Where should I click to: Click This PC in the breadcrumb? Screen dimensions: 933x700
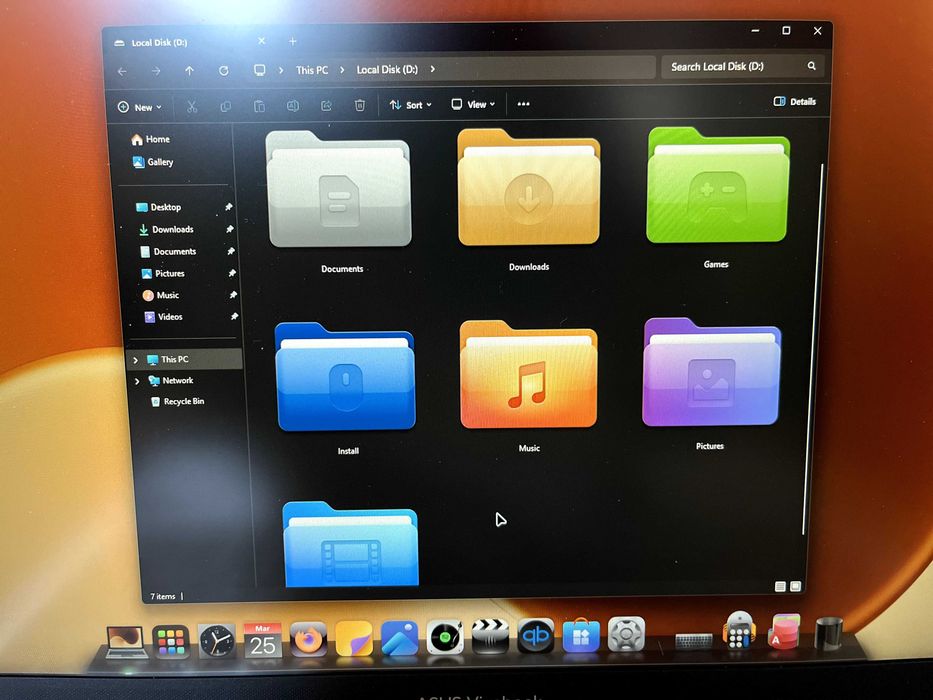(312, 70)
